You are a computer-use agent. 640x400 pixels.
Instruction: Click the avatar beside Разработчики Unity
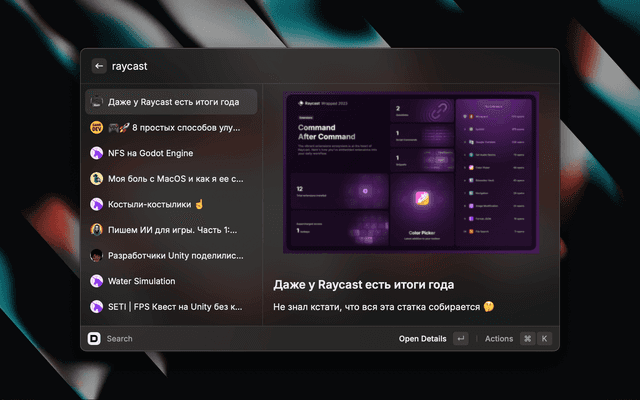click(x=96, y=256)
